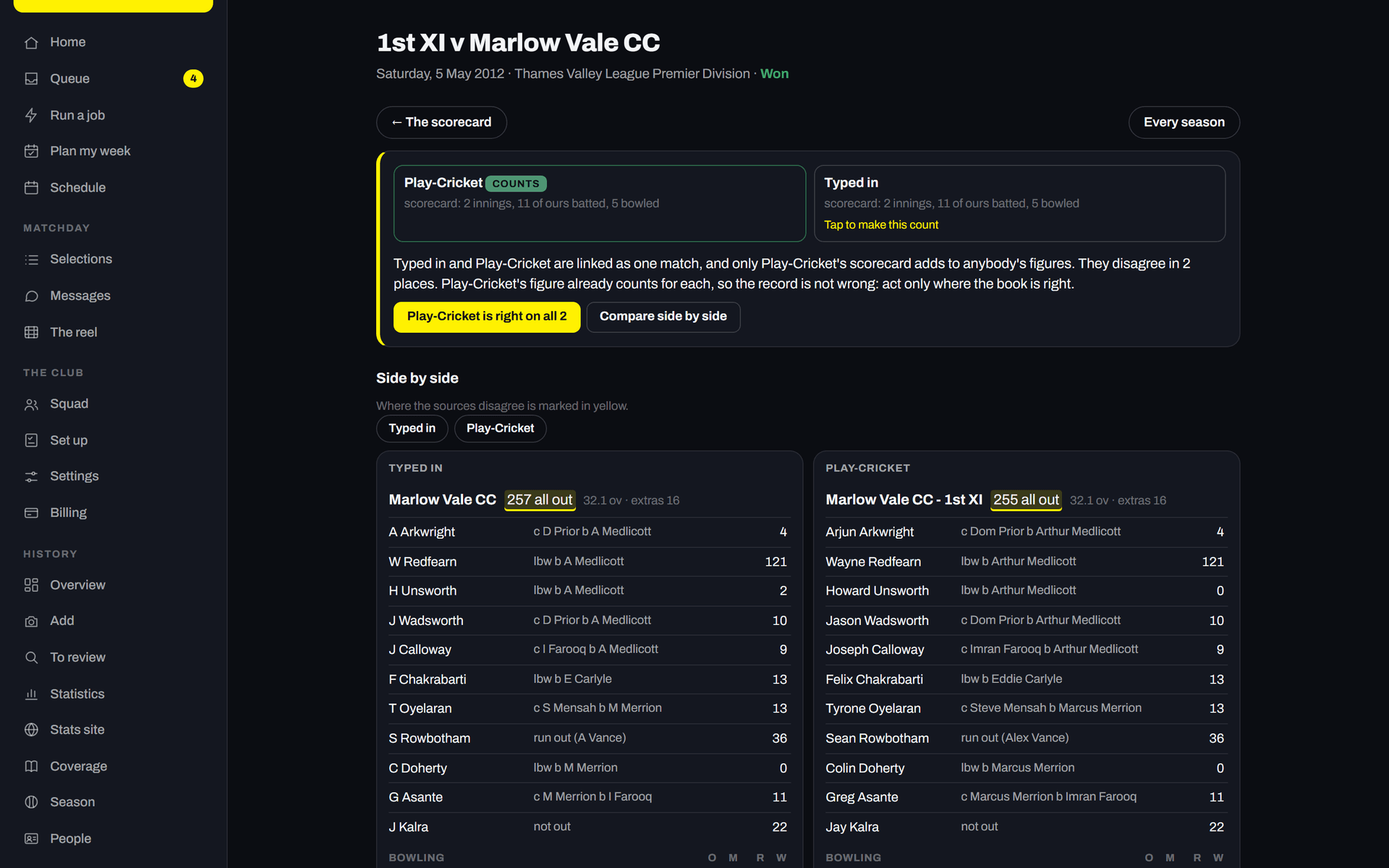Click Compare side by side button
Screen dimensions: 1389x868
663,317
